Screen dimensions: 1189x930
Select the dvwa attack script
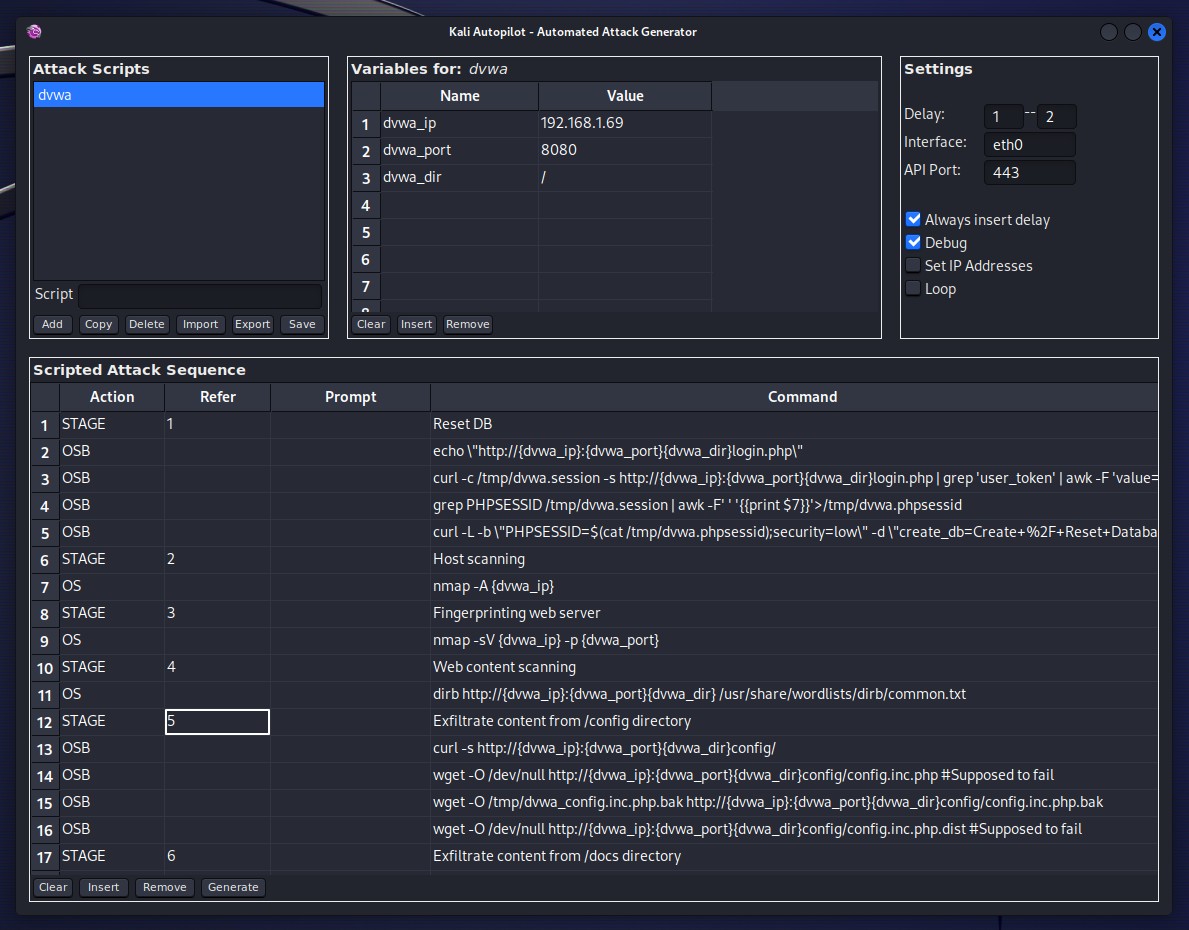pyautogui.click(x=179, y=95)
